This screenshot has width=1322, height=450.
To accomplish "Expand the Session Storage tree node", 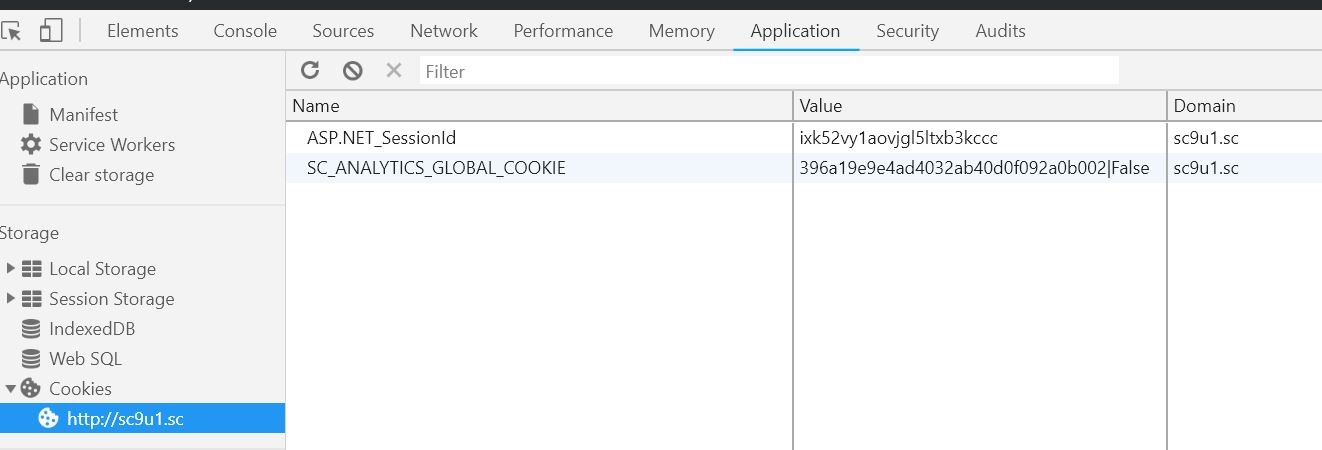I will 11,298.
